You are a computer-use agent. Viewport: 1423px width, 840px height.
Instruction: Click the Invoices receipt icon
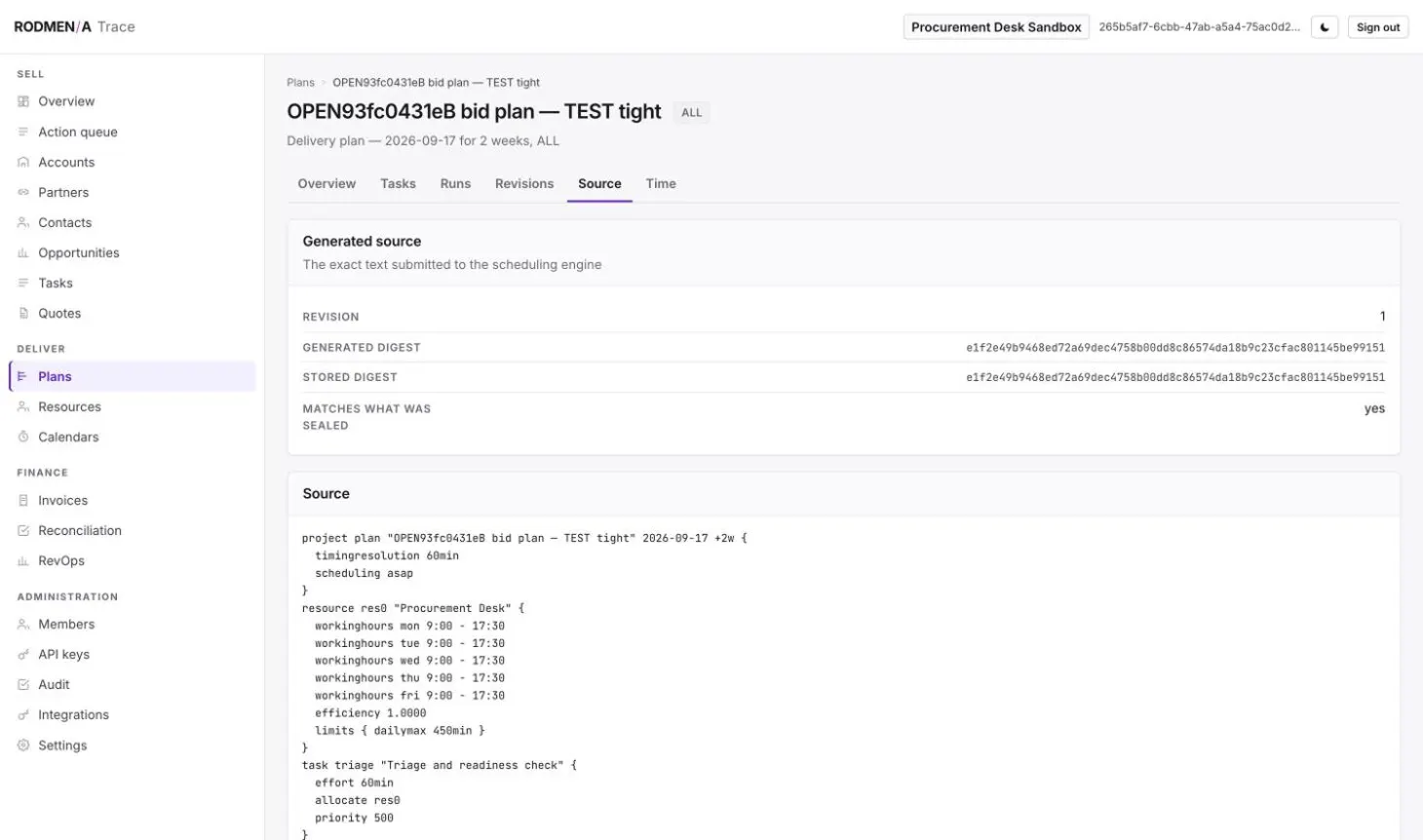coord(23,500)
